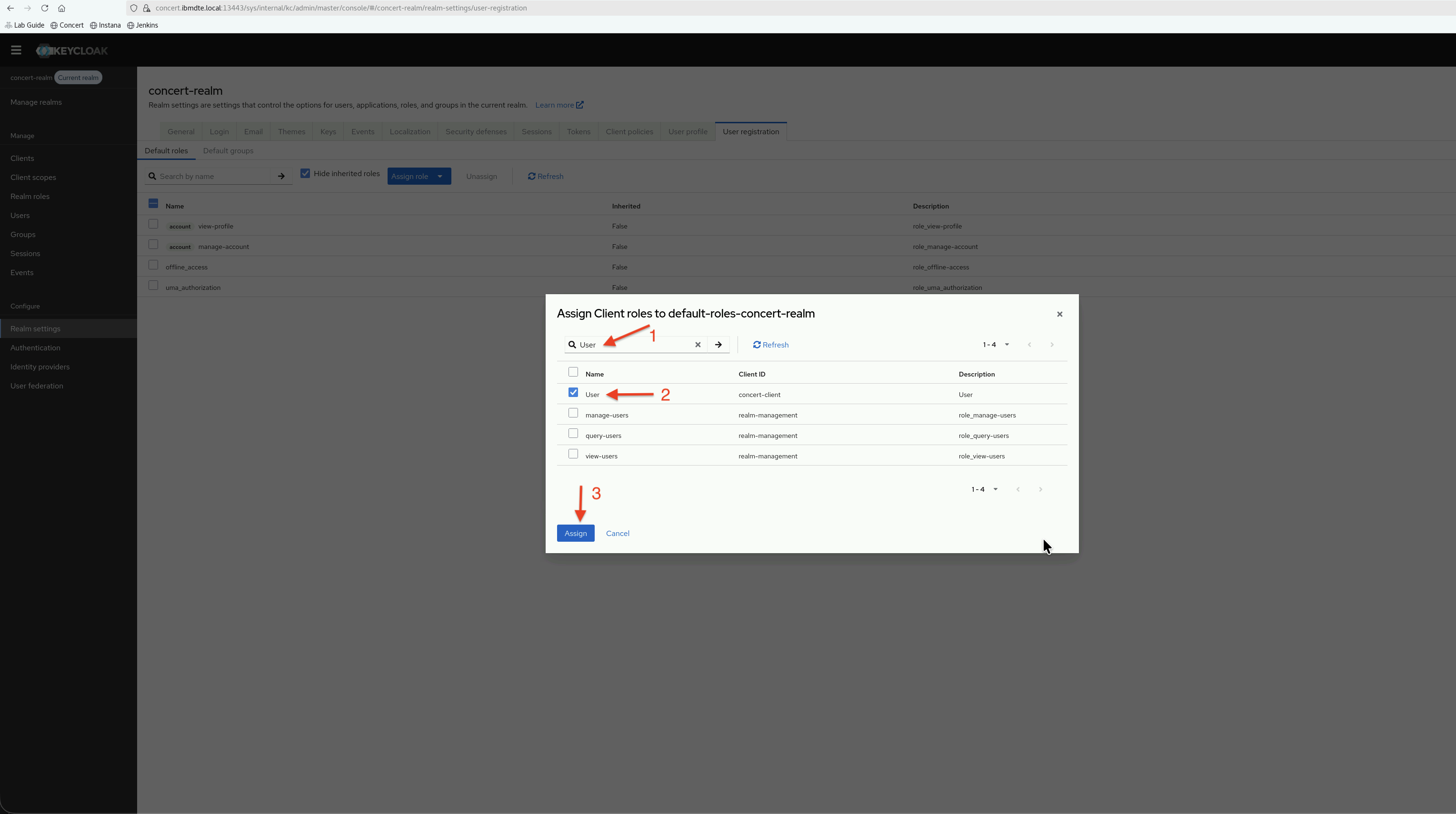
Task: Select the offline_access row checkbox
Action: (153, 265)
